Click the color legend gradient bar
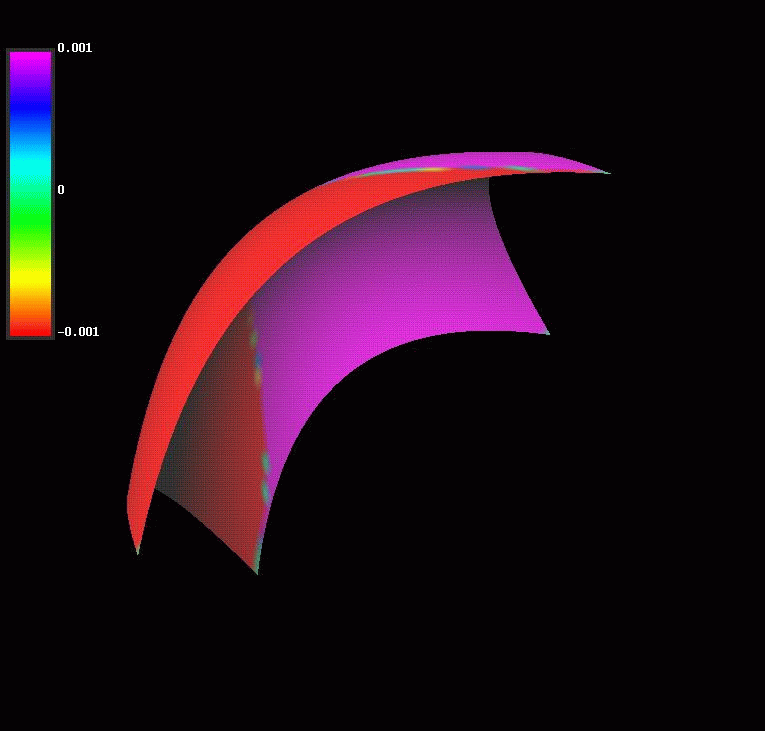Screen dimensions: 765x731 pyautogui.click(x=30, y=194)
